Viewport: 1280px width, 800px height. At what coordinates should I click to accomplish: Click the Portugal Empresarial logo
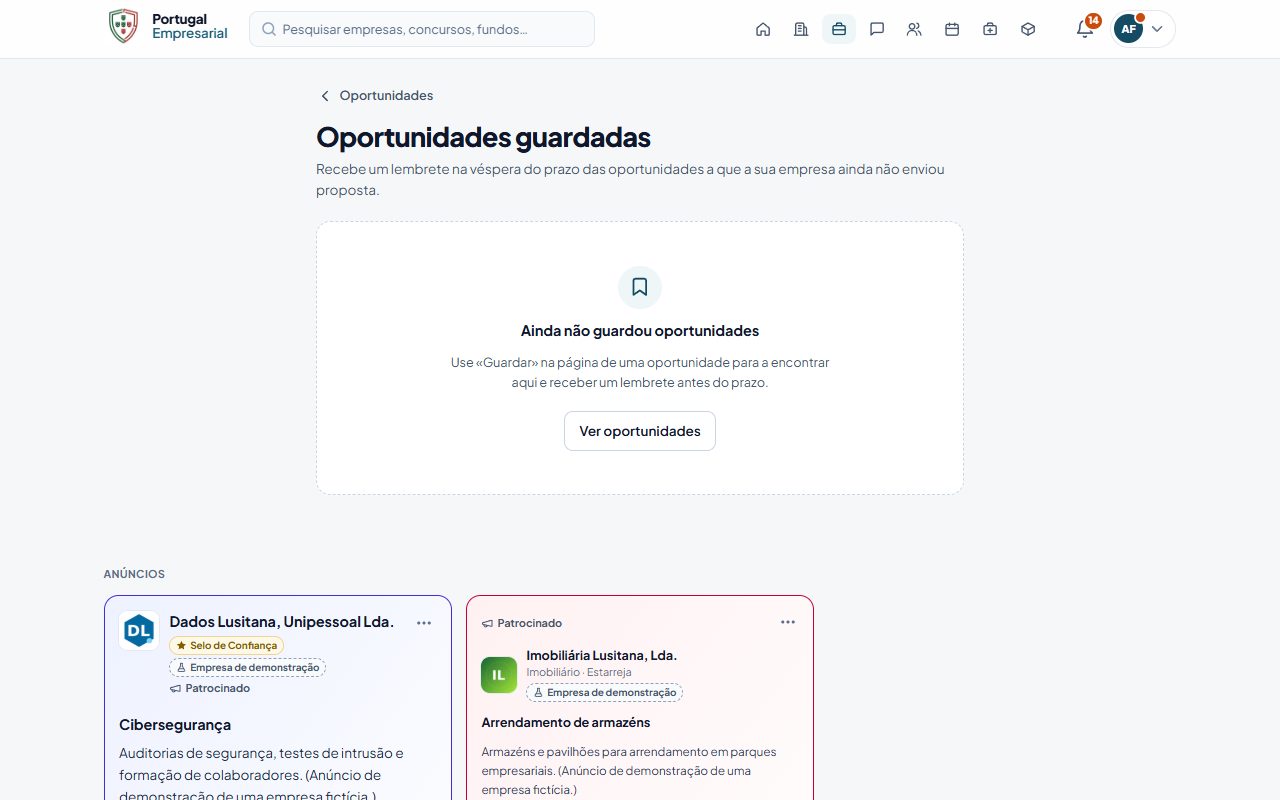point(168,27)
